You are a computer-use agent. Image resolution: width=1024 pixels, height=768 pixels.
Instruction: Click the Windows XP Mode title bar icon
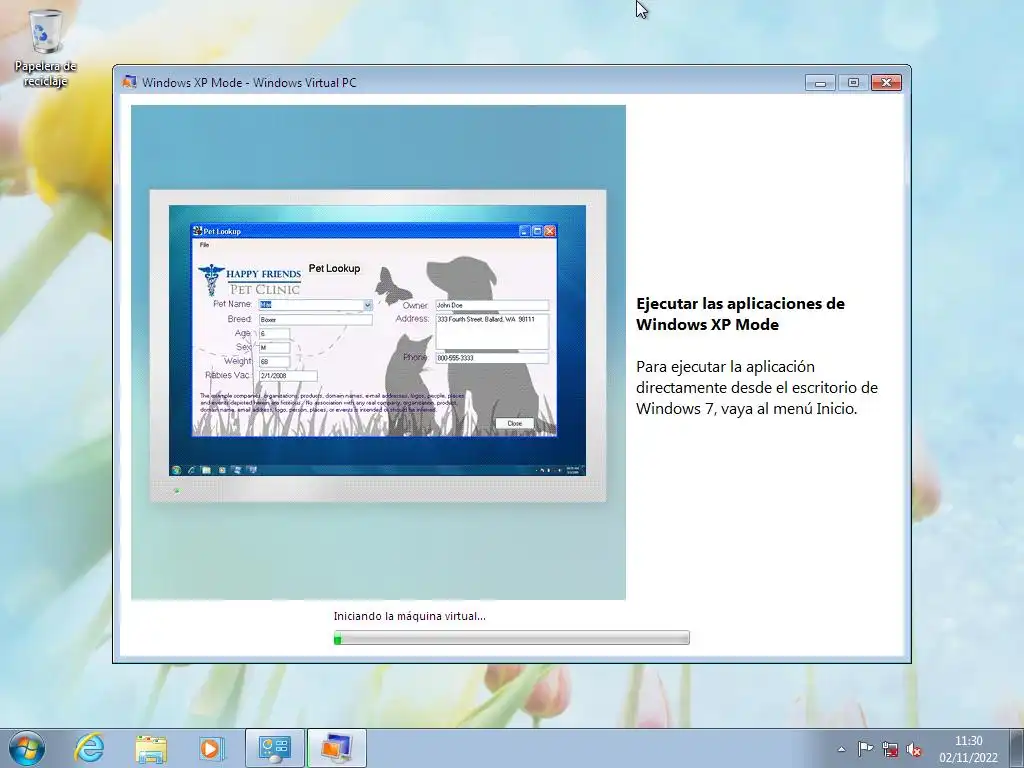tap(129, 82)
